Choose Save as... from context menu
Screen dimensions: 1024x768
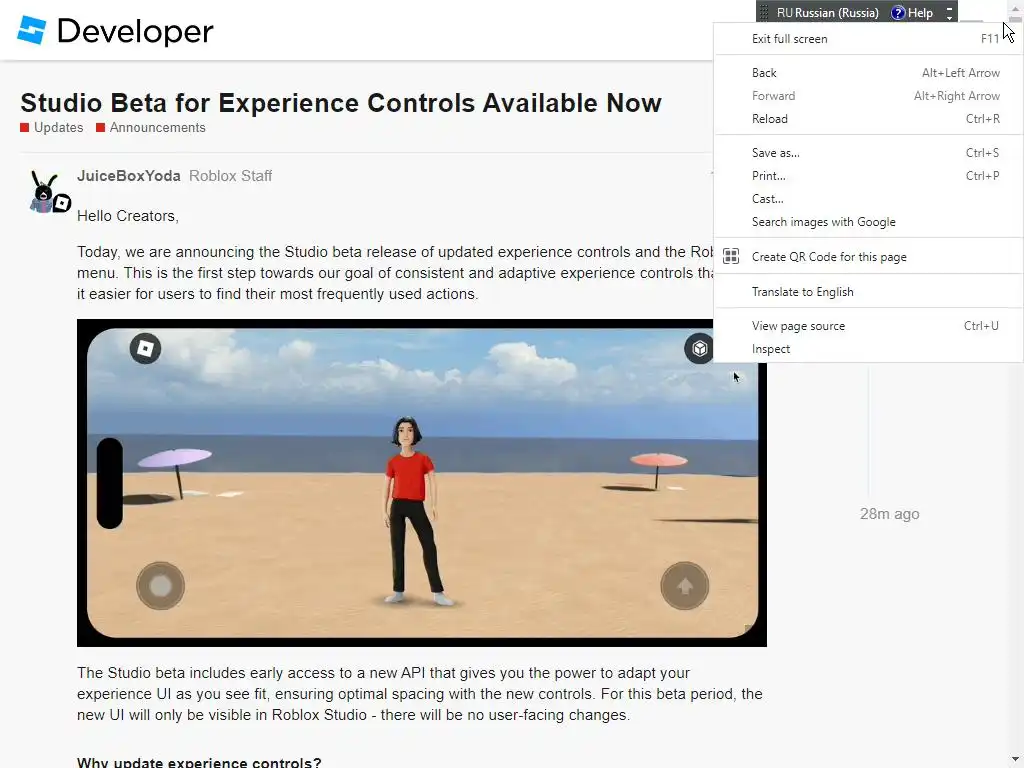[x=869, y=152]
